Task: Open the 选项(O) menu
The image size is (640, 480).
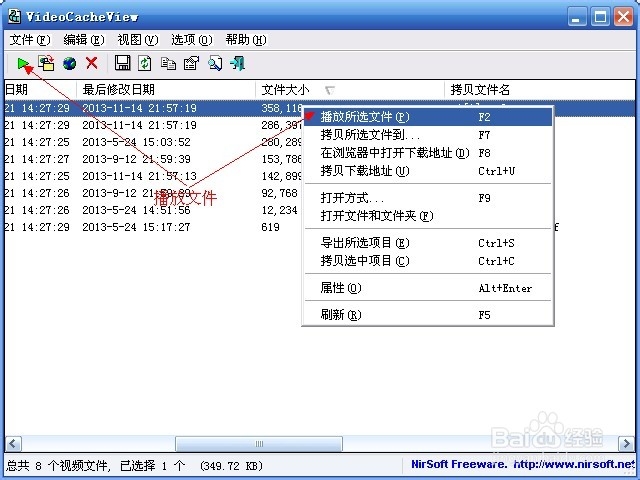Action: click(192, 40)
